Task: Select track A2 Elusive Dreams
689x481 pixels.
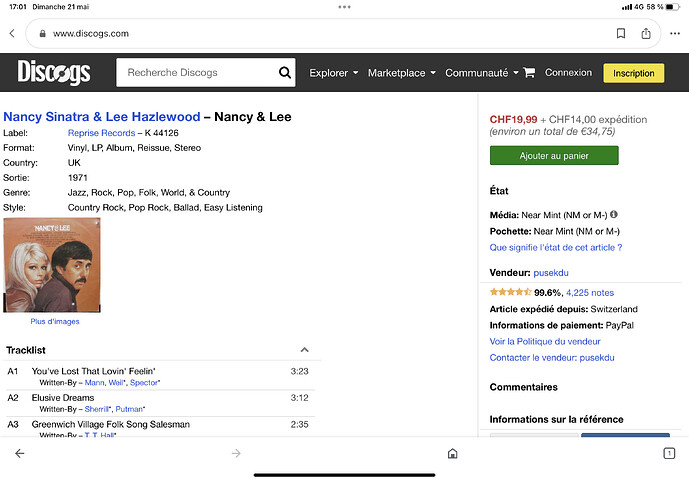Action: 63,398
